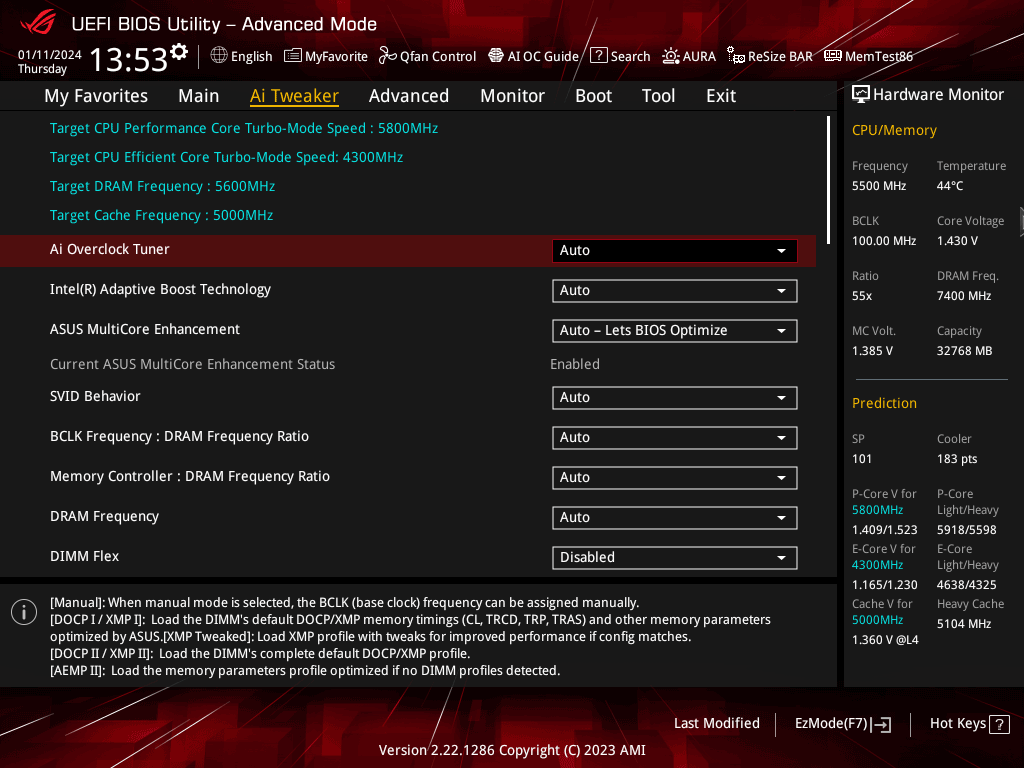
Task: Launch MemTest86 icon
Action: click(833, 56)
